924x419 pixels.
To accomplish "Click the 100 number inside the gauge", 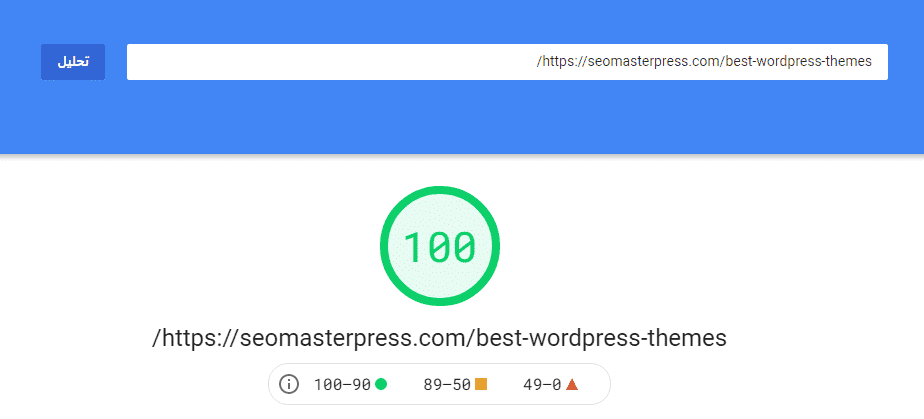I will (x=440, y=246).
